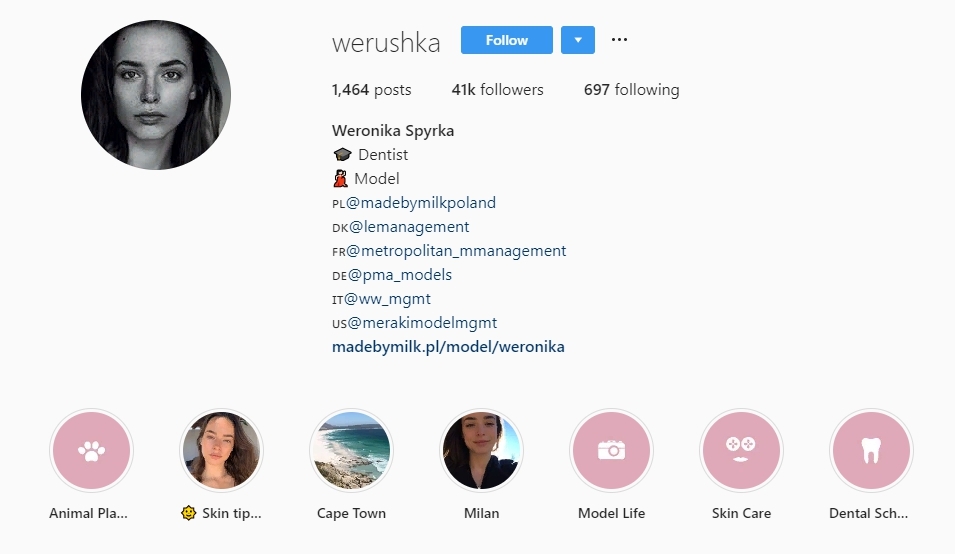The height and width of the screenshot is (554, 955).
Task: View the Milan story highlight
Action: click(x=481, y=451)
